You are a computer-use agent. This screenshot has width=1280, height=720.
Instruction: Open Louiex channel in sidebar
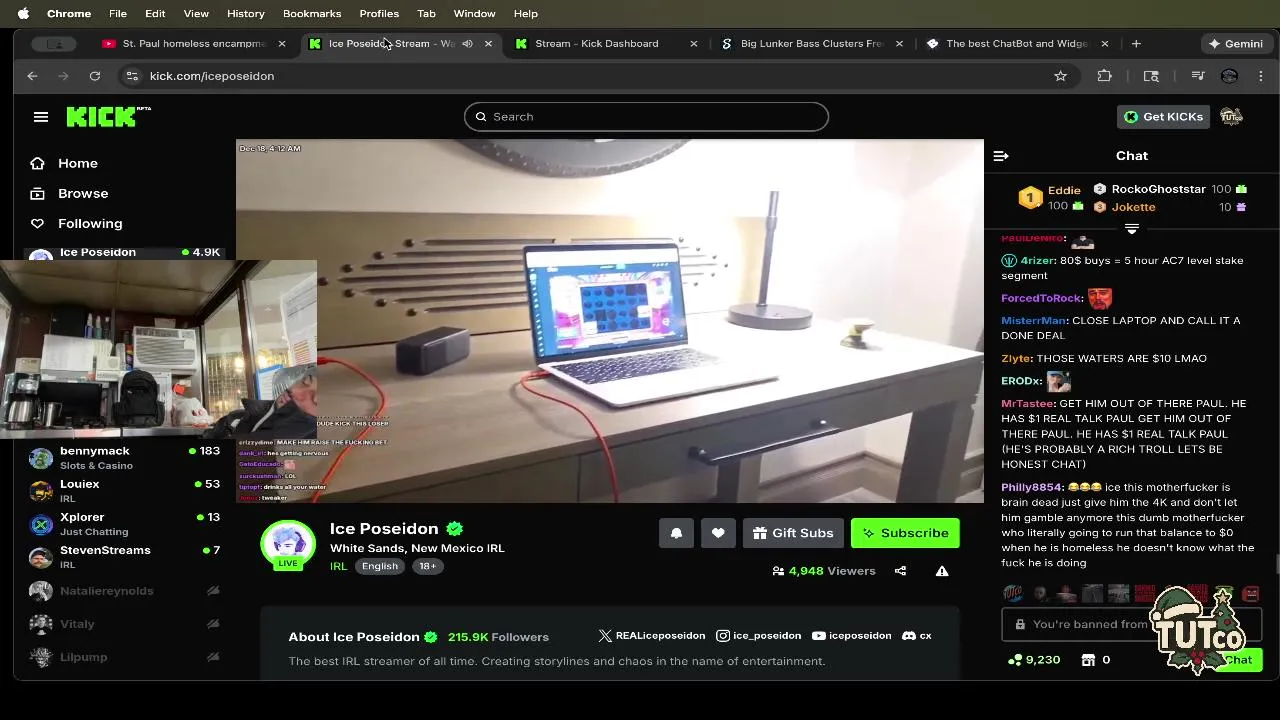tap(125, 491)
